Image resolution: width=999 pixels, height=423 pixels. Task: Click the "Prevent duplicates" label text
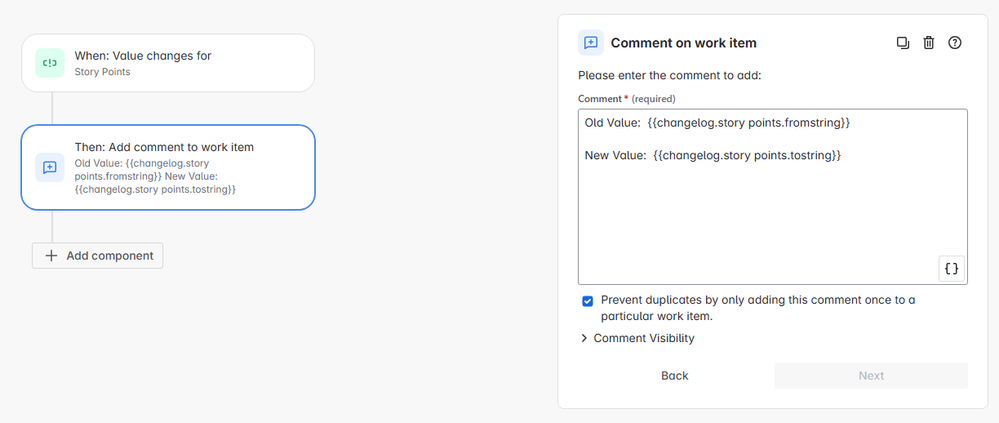tap(757, 308)
